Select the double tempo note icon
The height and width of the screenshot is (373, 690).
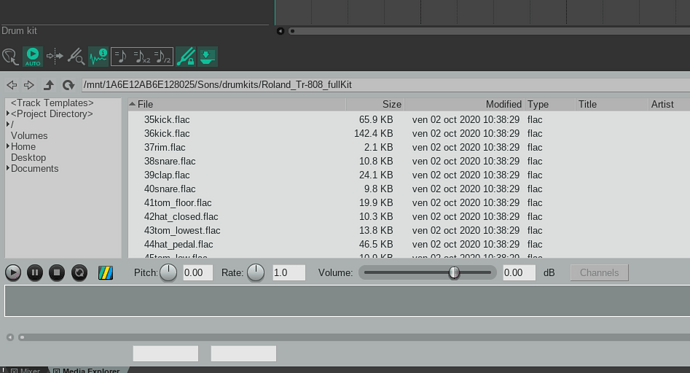[142, 57]
